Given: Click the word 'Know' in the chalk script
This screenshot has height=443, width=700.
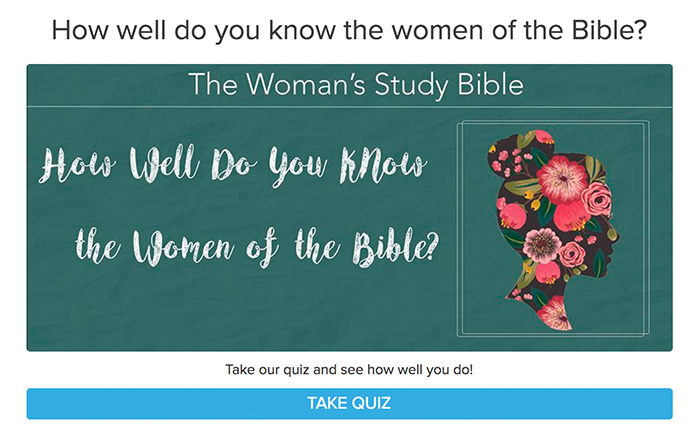Looking at the screenshot, I should 383,164.
